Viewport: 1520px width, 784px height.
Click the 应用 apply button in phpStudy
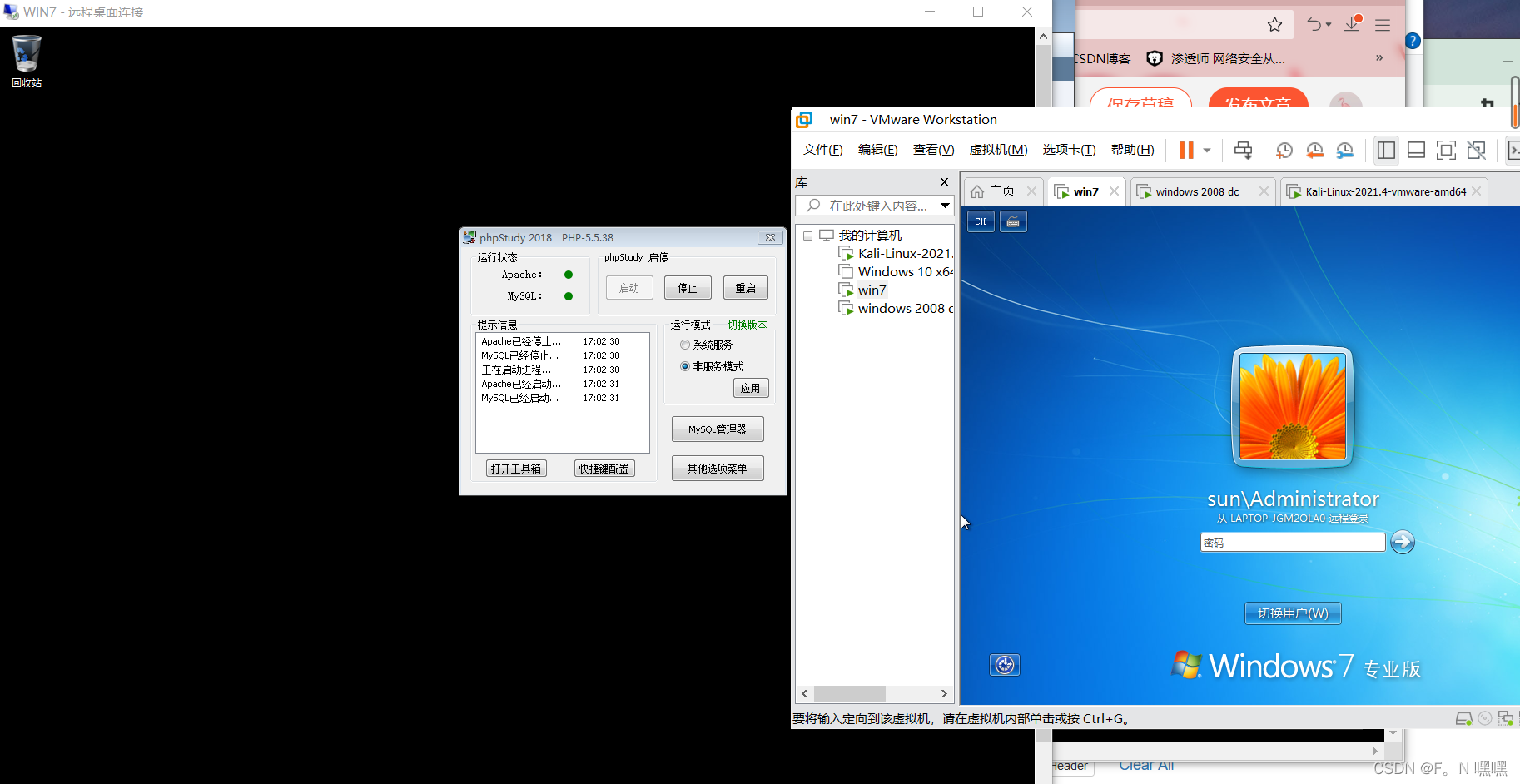click(751, 388)
